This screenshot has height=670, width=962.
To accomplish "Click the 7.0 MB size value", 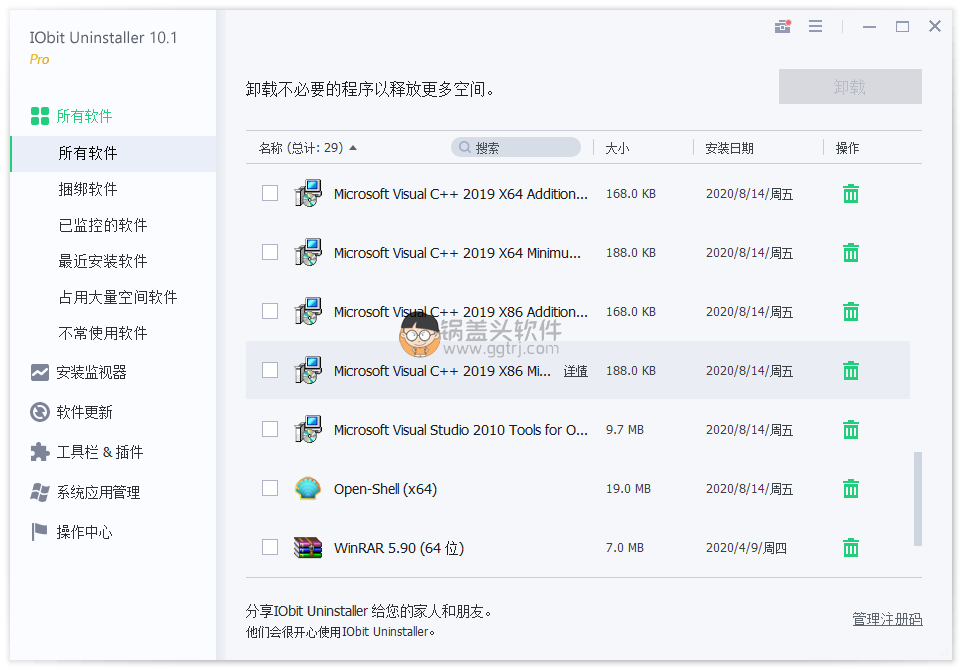I will [625, 547].
